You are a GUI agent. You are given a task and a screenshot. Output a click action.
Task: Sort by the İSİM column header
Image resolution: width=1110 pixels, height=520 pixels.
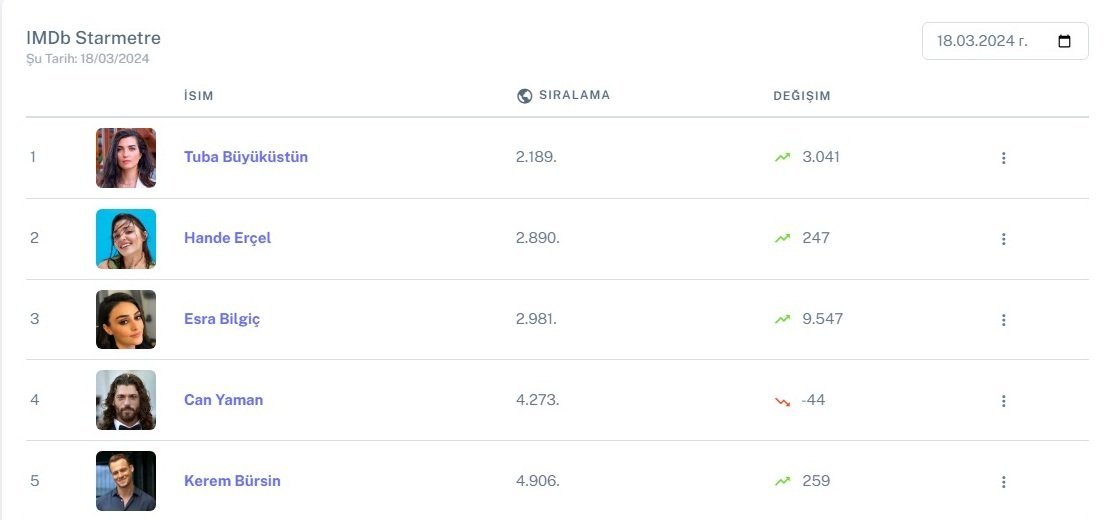click(199, 96)
